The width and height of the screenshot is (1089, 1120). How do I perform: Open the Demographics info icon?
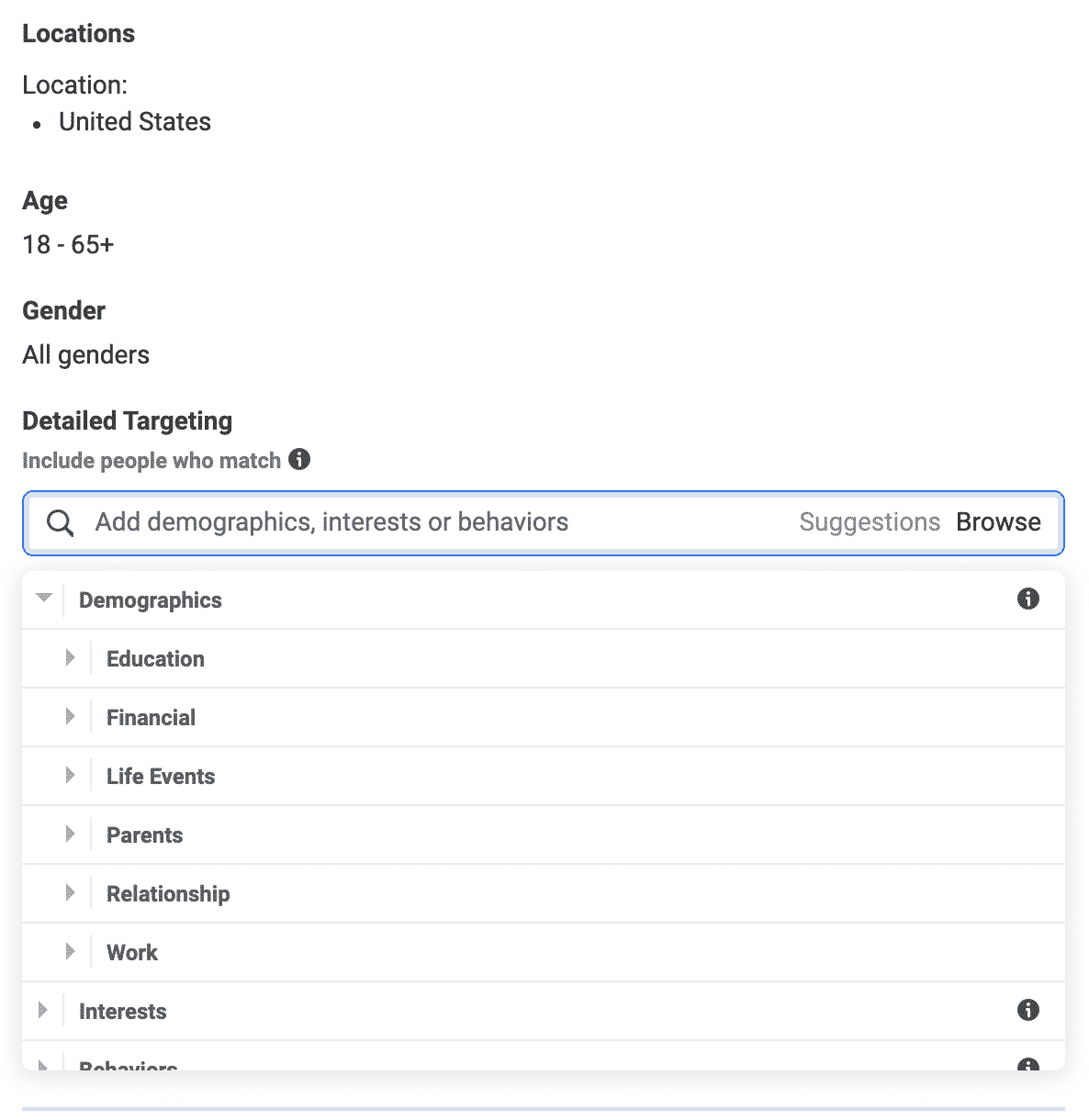tap(1028, 599)
